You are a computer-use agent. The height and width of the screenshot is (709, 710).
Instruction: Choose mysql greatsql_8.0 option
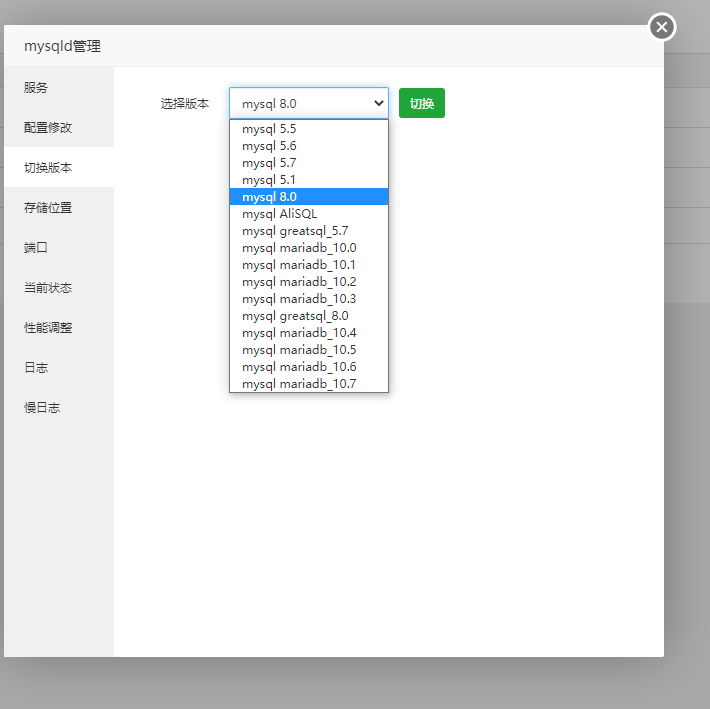coord(309,316)
